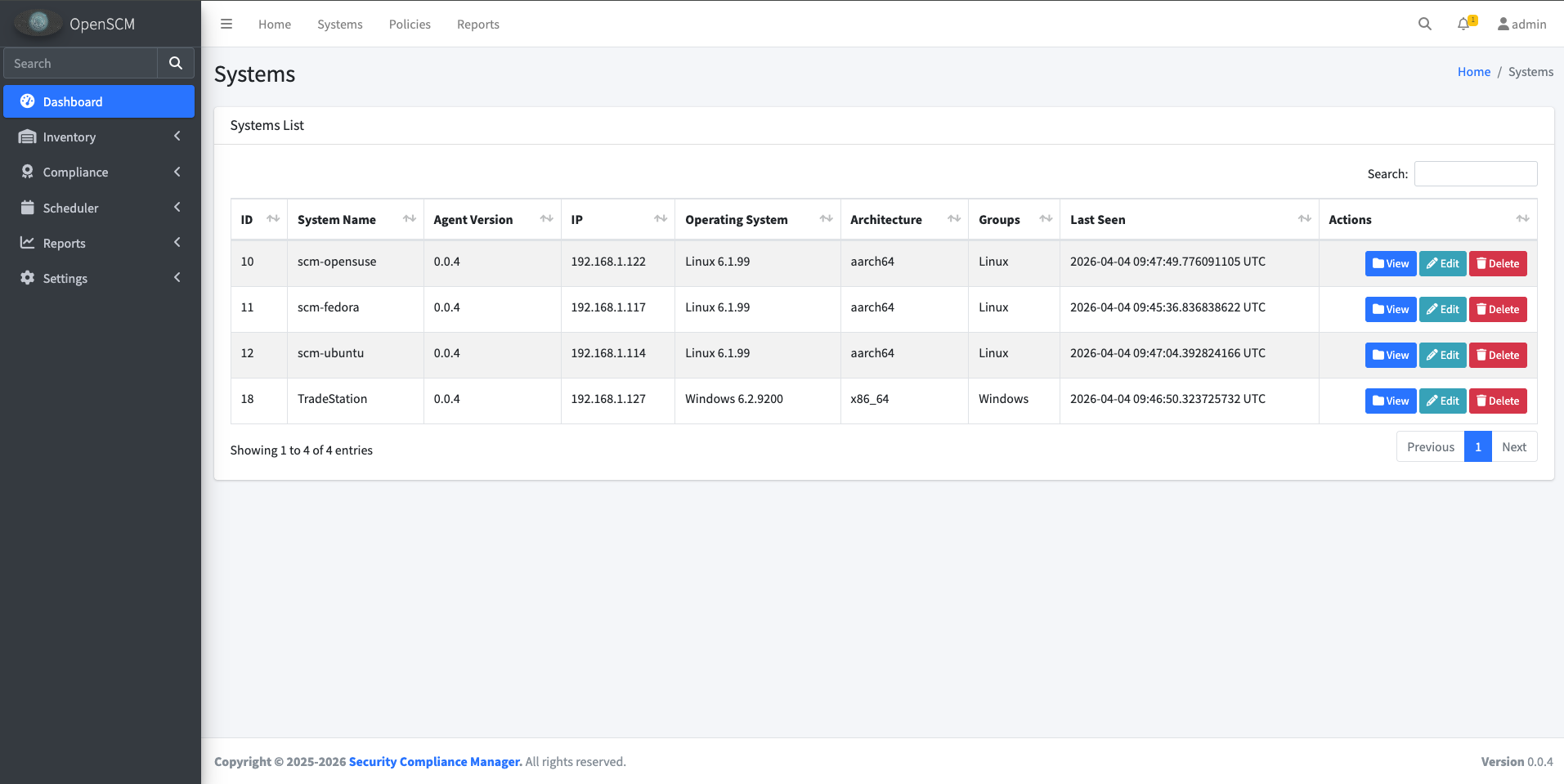Delete the TradeStation system

1497,401
